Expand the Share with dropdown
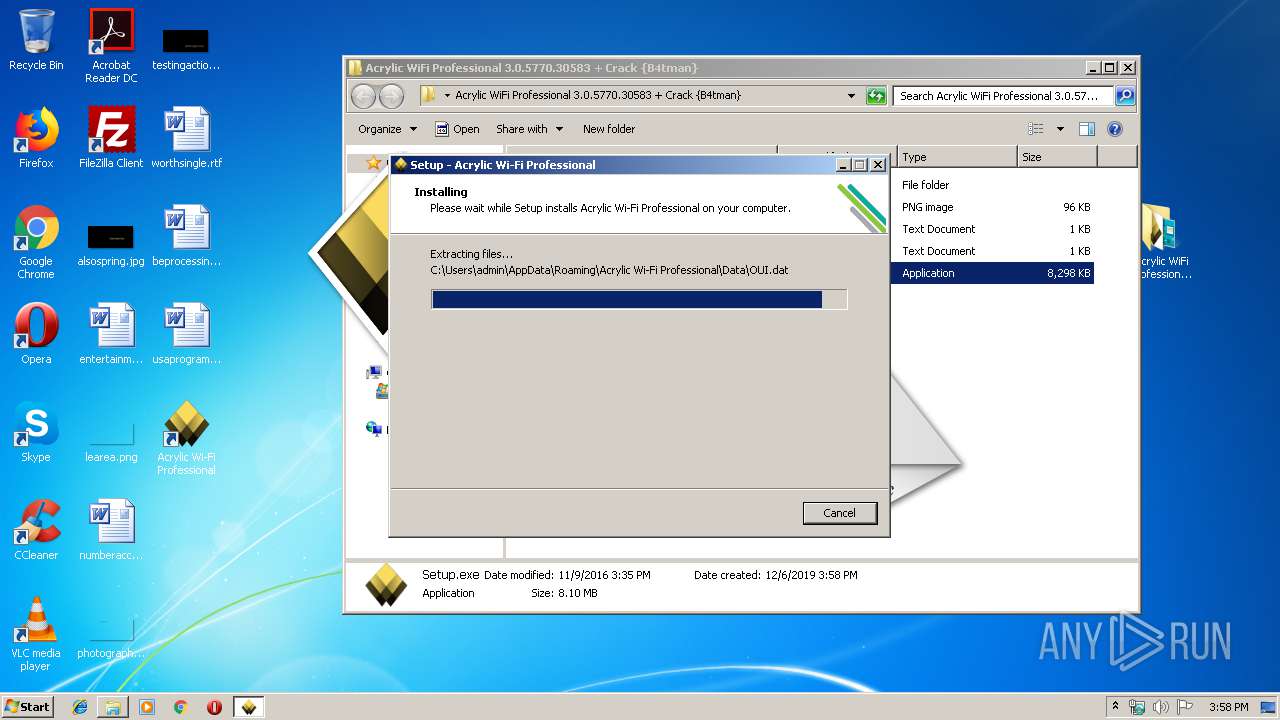 [529, 129]
